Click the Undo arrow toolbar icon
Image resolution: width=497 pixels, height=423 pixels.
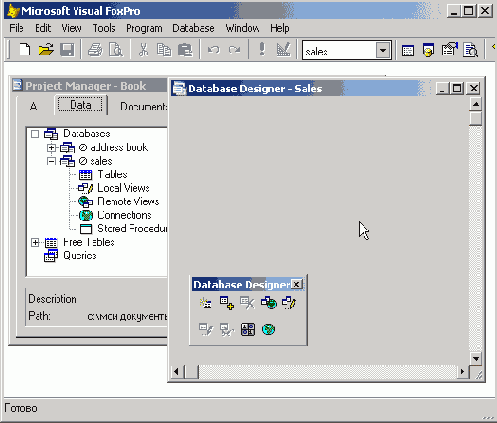214,50
